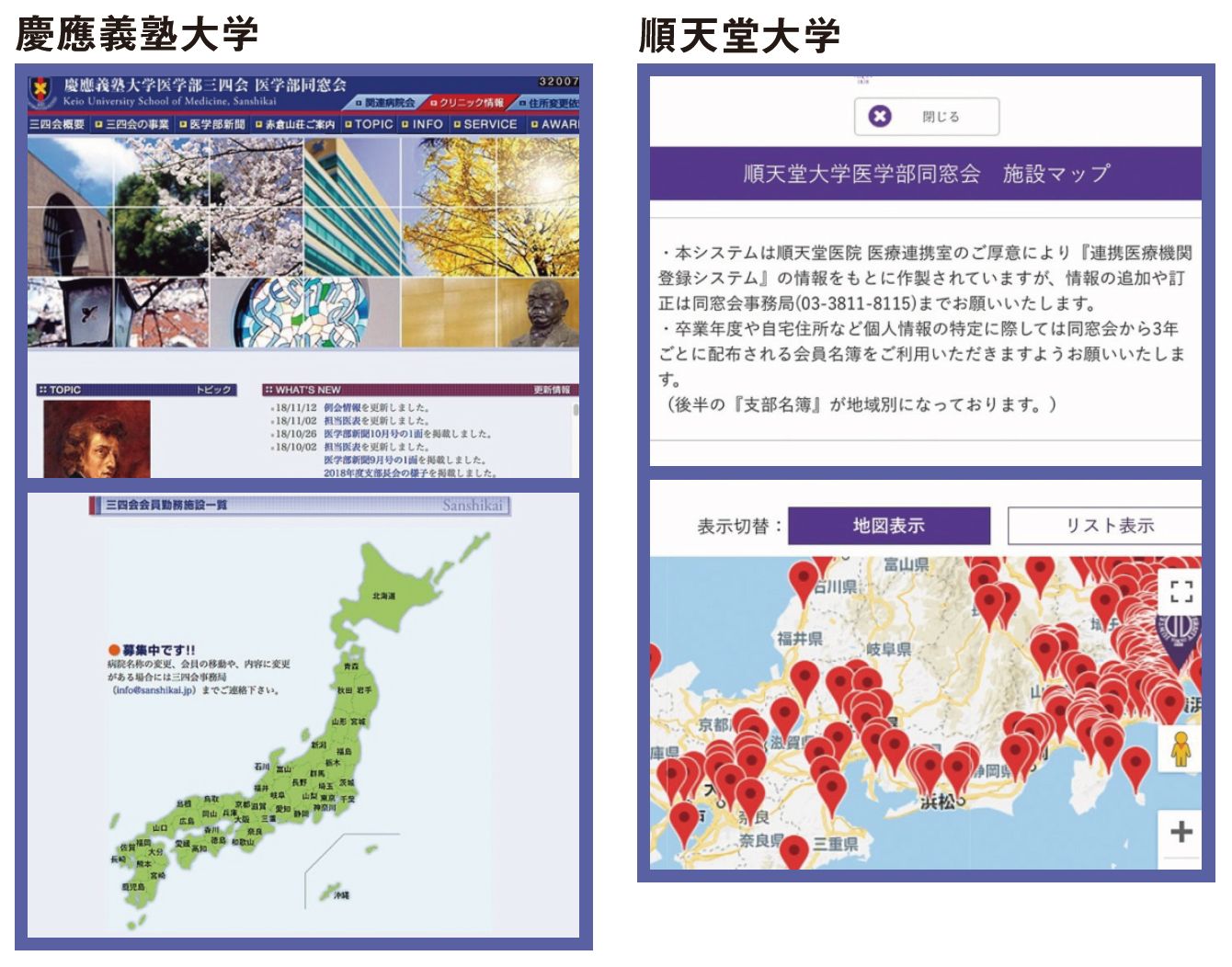Open the 三四会概要 menu item
The height and width of the screenshot is (967, 1232).
[x=57, y=124]
